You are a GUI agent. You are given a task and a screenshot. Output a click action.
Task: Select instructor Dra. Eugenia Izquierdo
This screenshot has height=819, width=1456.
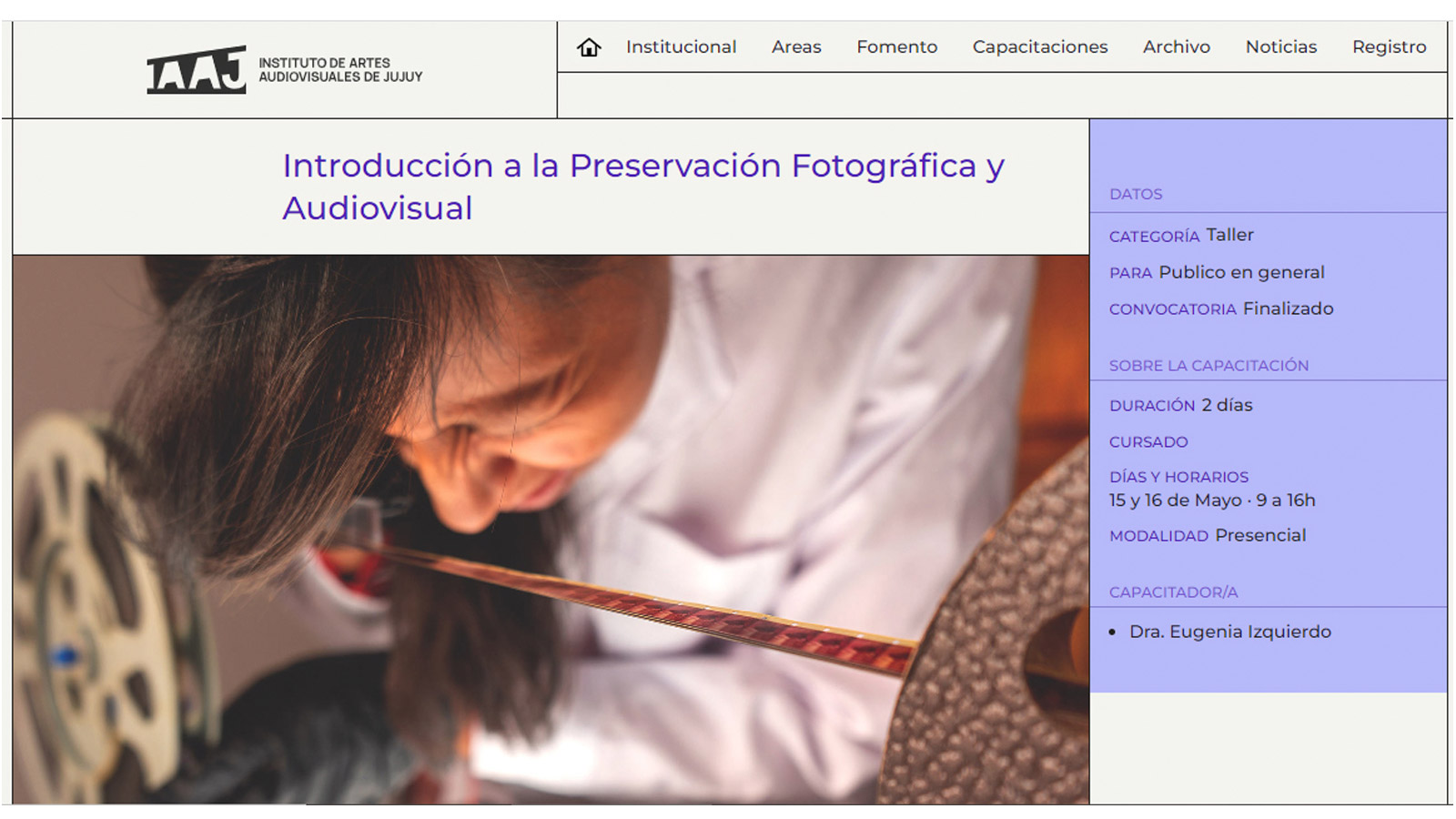click(1229, 632)
